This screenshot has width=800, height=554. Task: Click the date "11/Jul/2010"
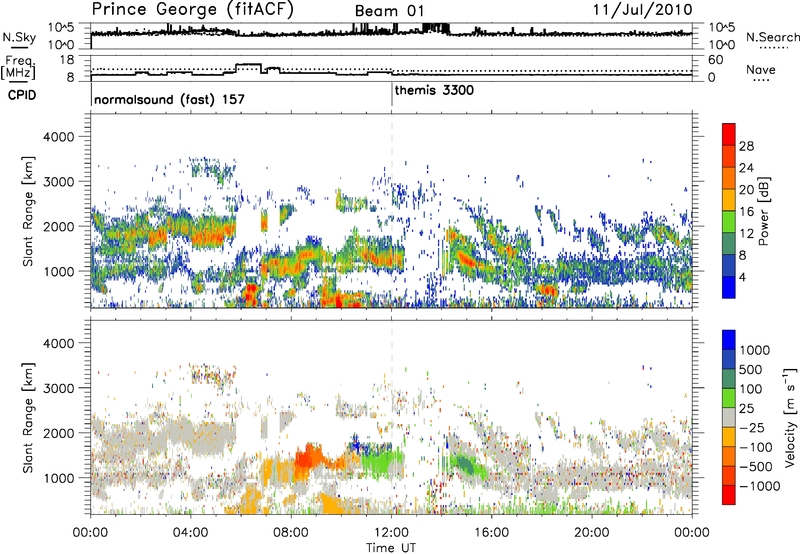(x=642, y=10)
